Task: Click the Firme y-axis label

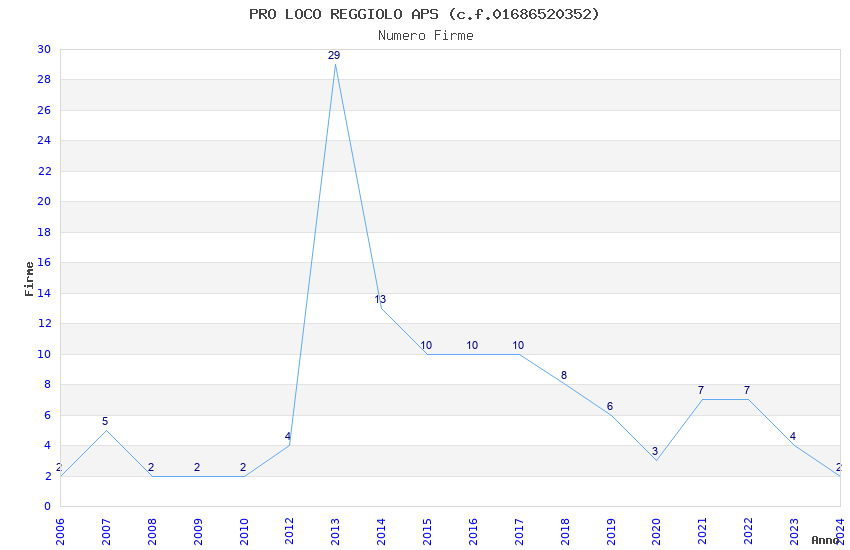Action: [29, 279]
